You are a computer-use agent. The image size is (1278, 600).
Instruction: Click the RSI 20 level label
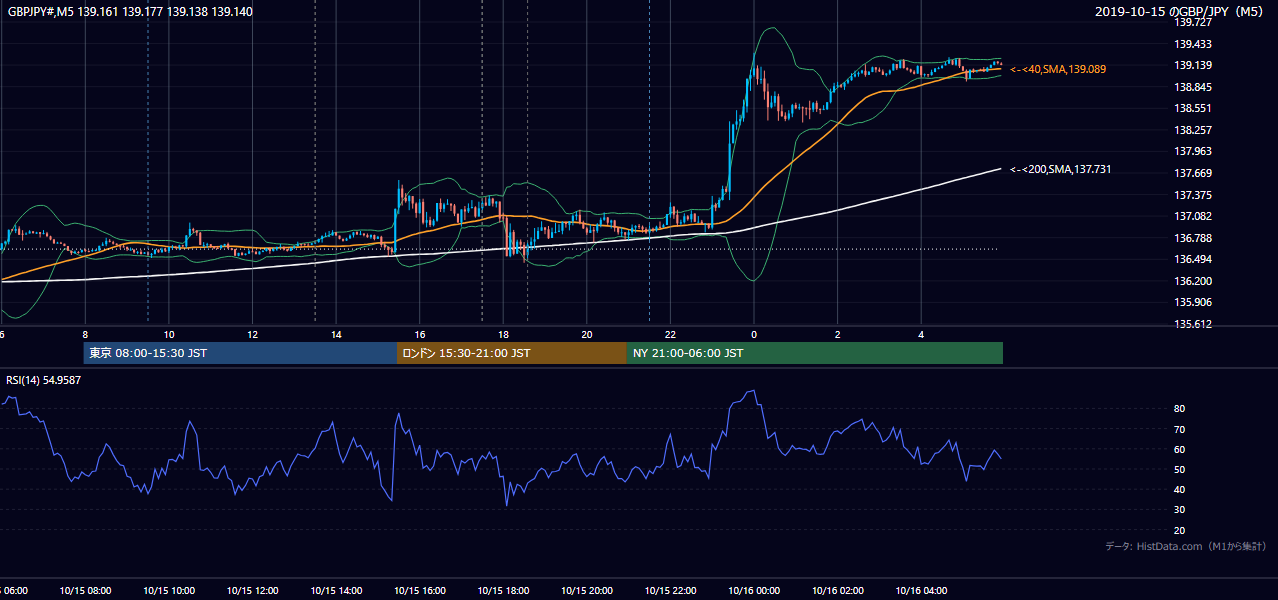[1180, 530]
